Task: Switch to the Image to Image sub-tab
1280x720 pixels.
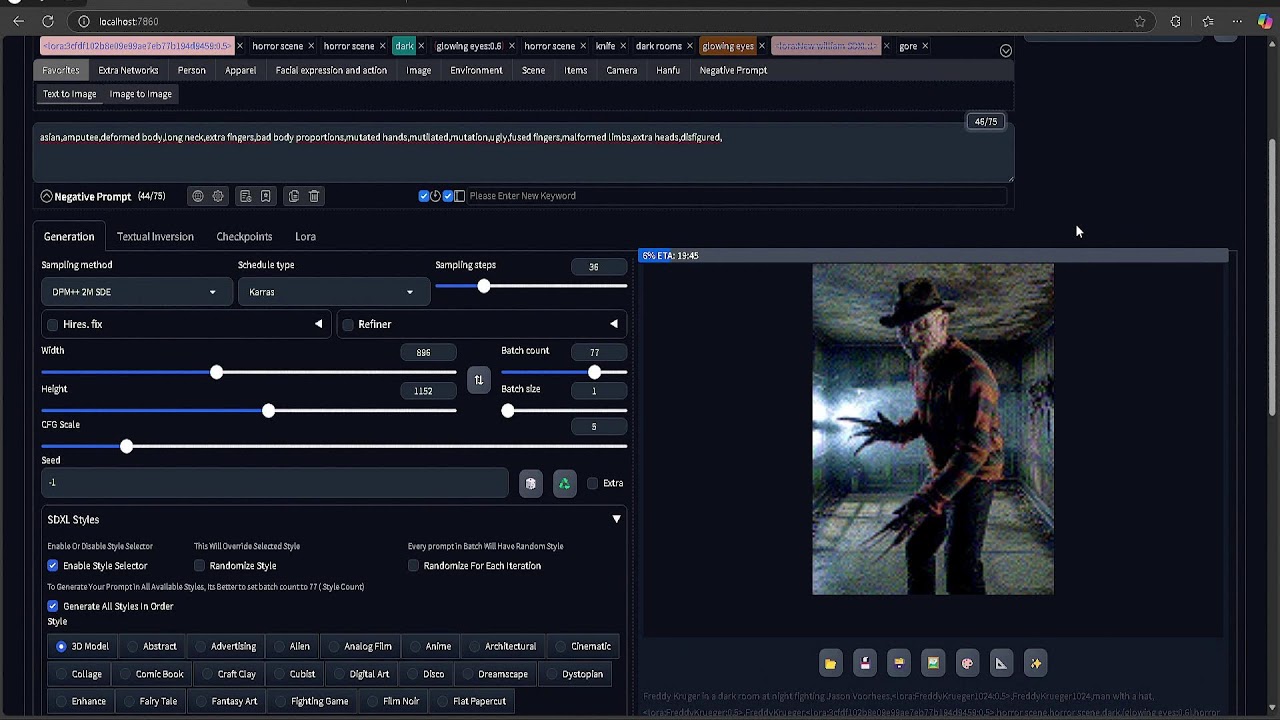Action: pyautogui.click(x=141, y=94)
